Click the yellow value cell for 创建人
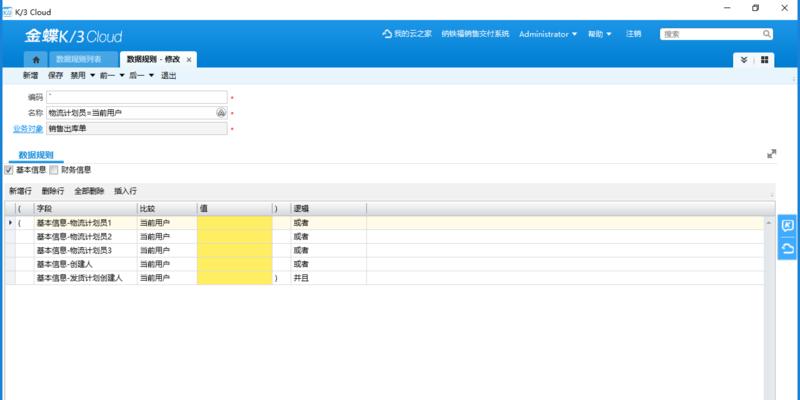The width and height of the screenshot is (800, 400). tap(235, 264)
